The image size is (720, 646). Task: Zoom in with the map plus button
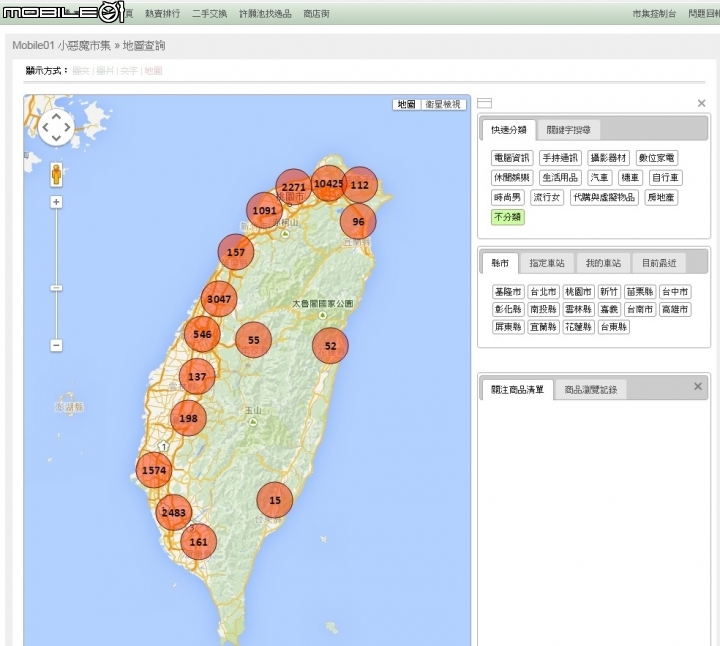click(56, 202)
